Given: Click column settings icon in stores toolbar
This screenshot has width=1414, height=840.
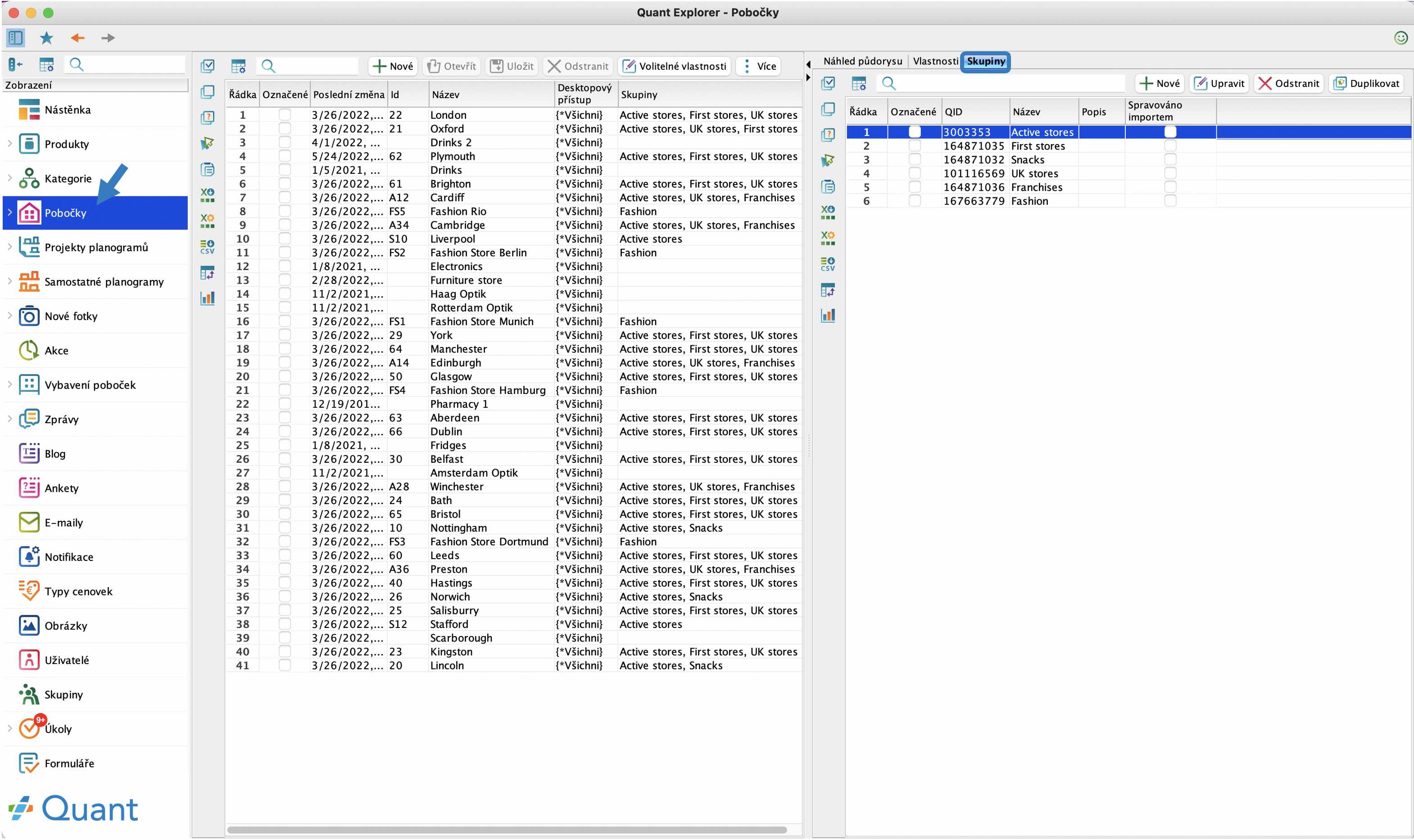Looking at the screenshot, I should click(x=238, y=66).
